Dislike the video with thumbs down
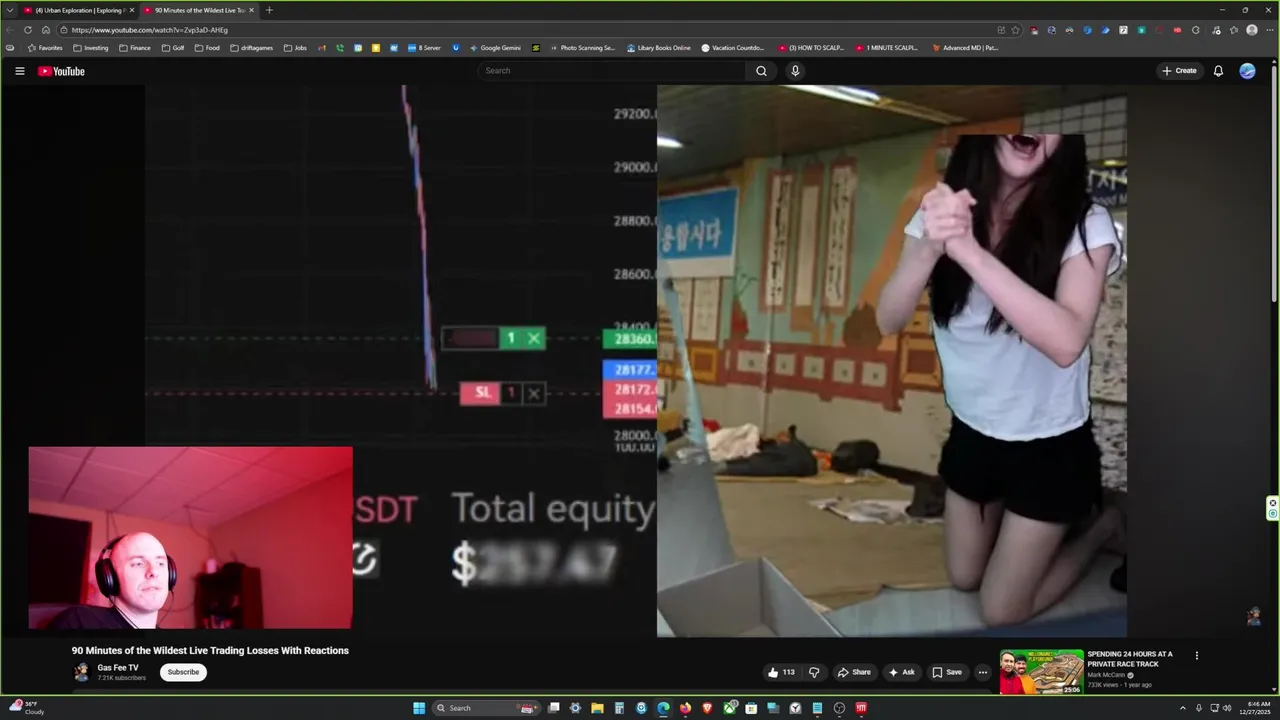This screenshot has width=1280, height=720. coord(814,672)
